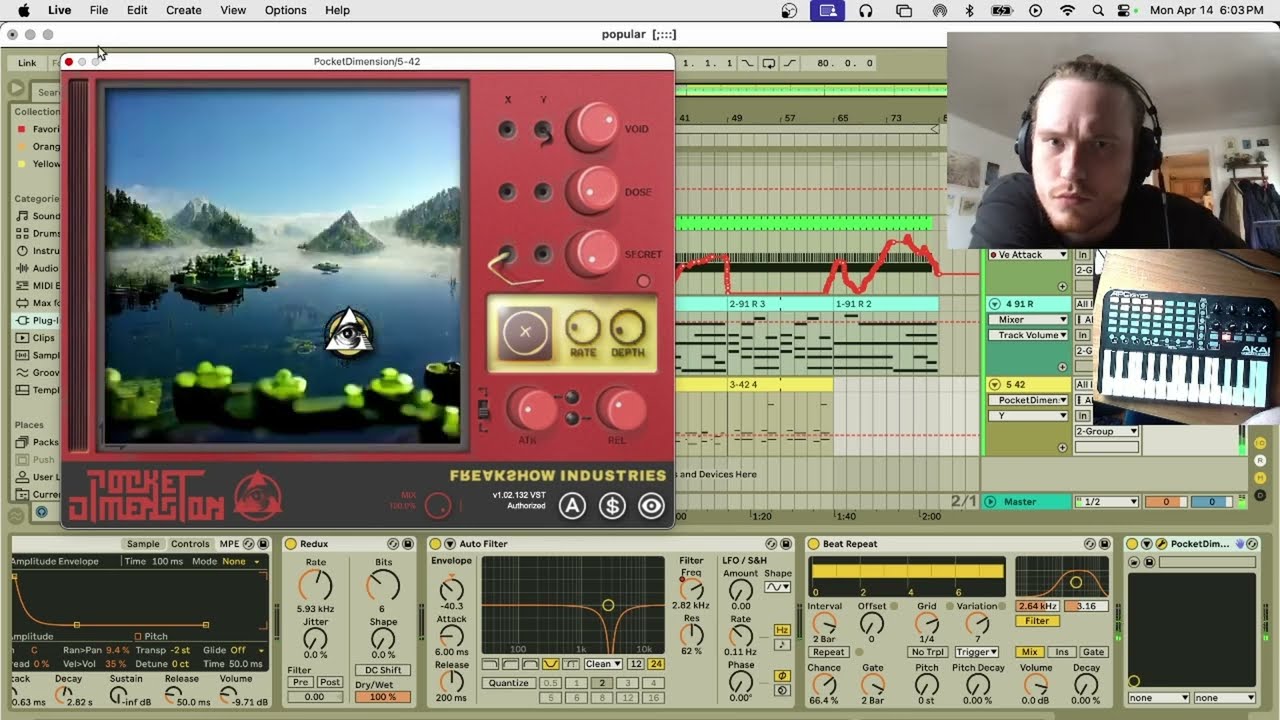Open the Edit menu
The width and height of the screenshot is (1280, 720).
137,10
